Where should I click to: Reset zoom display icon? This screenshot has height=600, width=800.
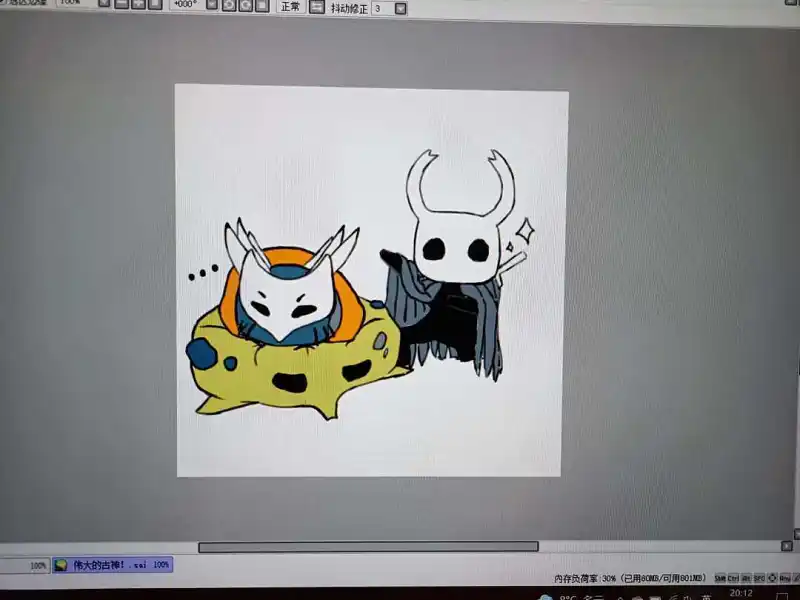155,4
